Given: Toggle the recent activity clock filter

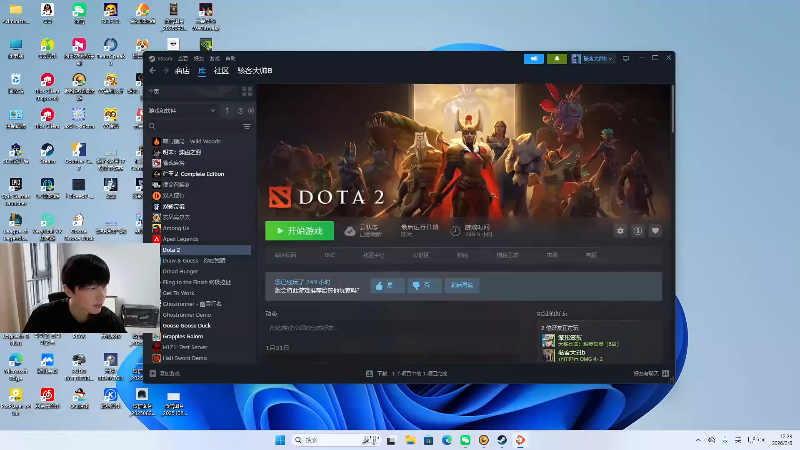Looking at the screenshot, I should 240,110.
